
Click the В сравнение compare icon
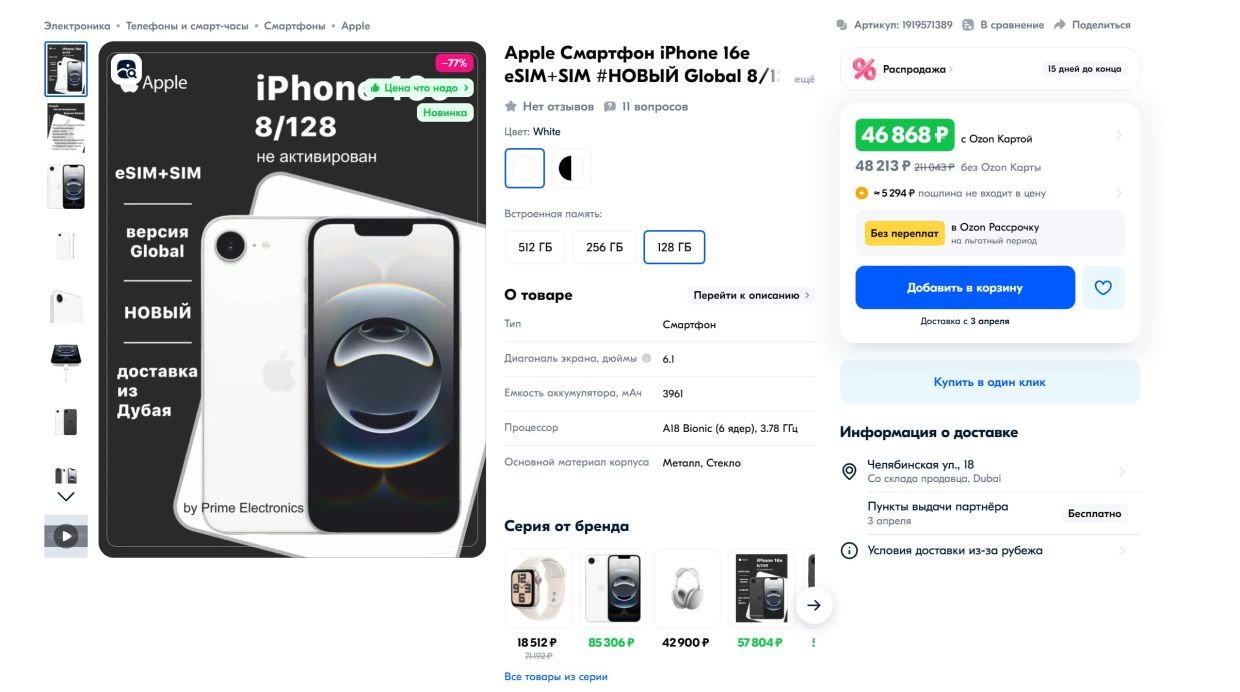968,25
